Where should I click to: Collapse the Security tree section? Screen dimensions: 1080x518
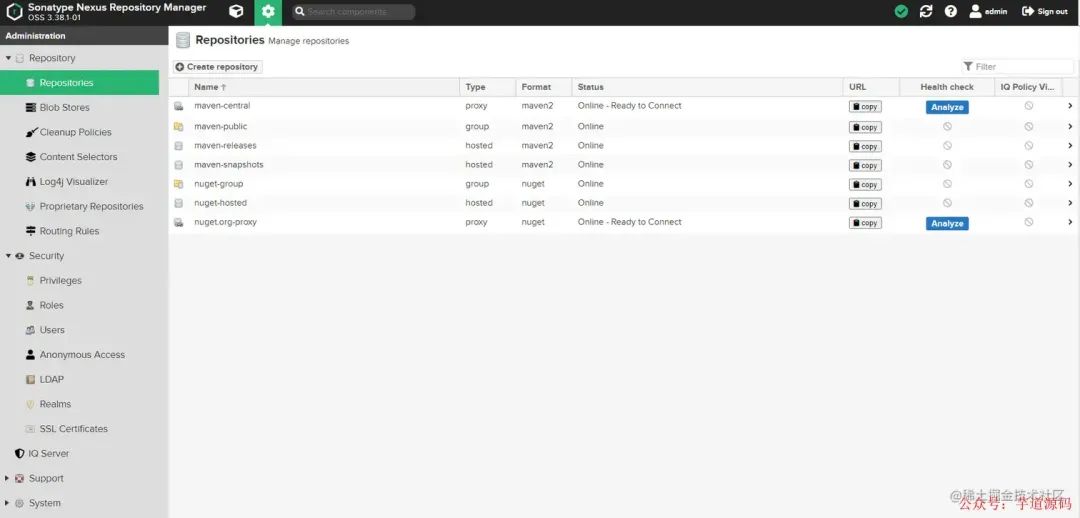[8, 256]
